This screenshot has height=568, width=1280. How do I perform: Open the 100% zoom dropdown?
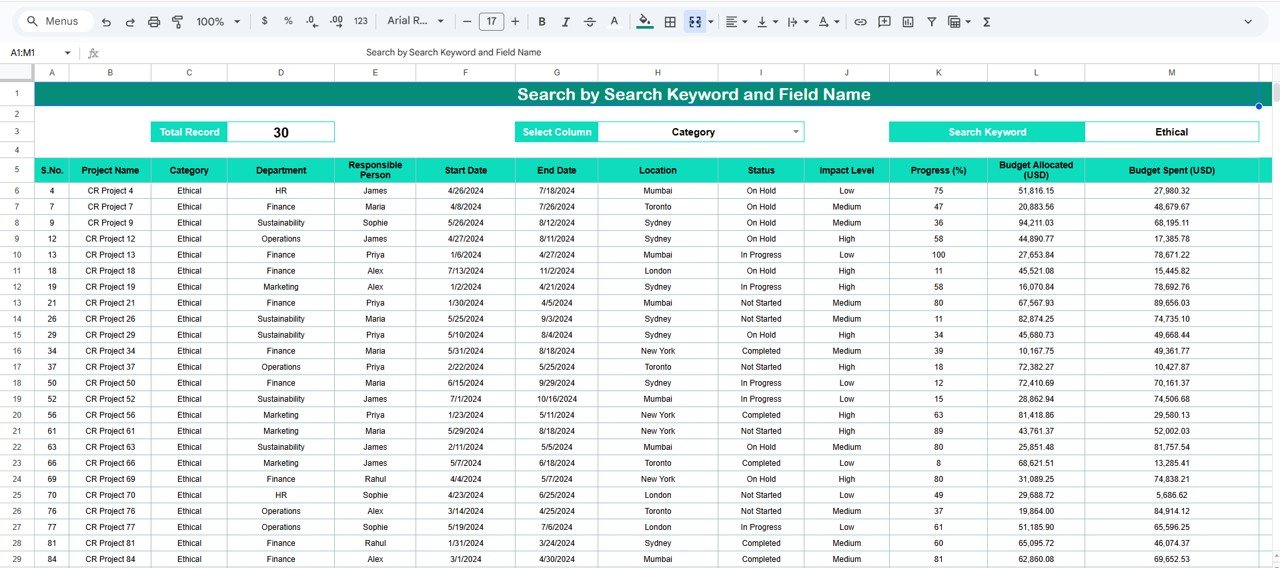(218, 21)
